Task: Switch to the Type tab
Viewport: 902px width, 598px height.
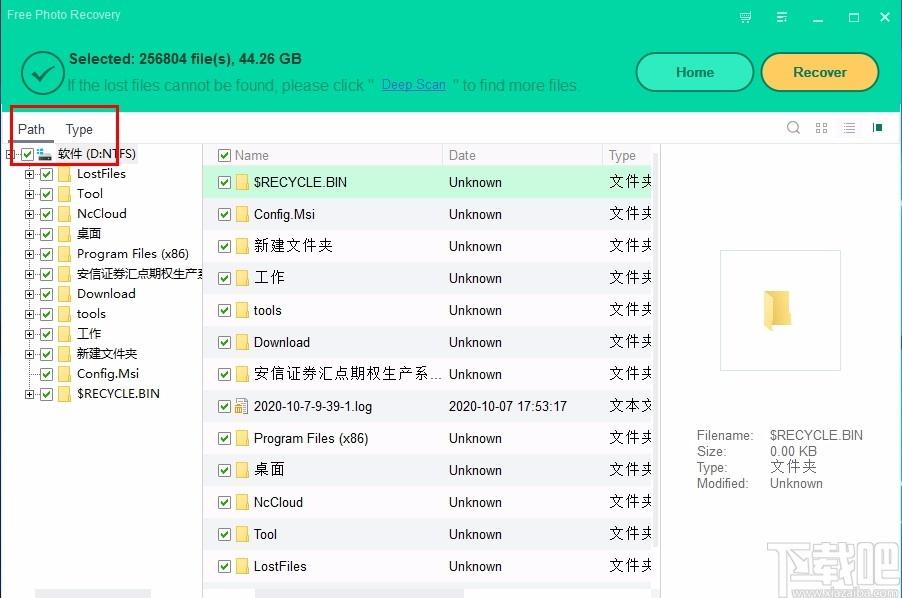Action: click(79, 129)
